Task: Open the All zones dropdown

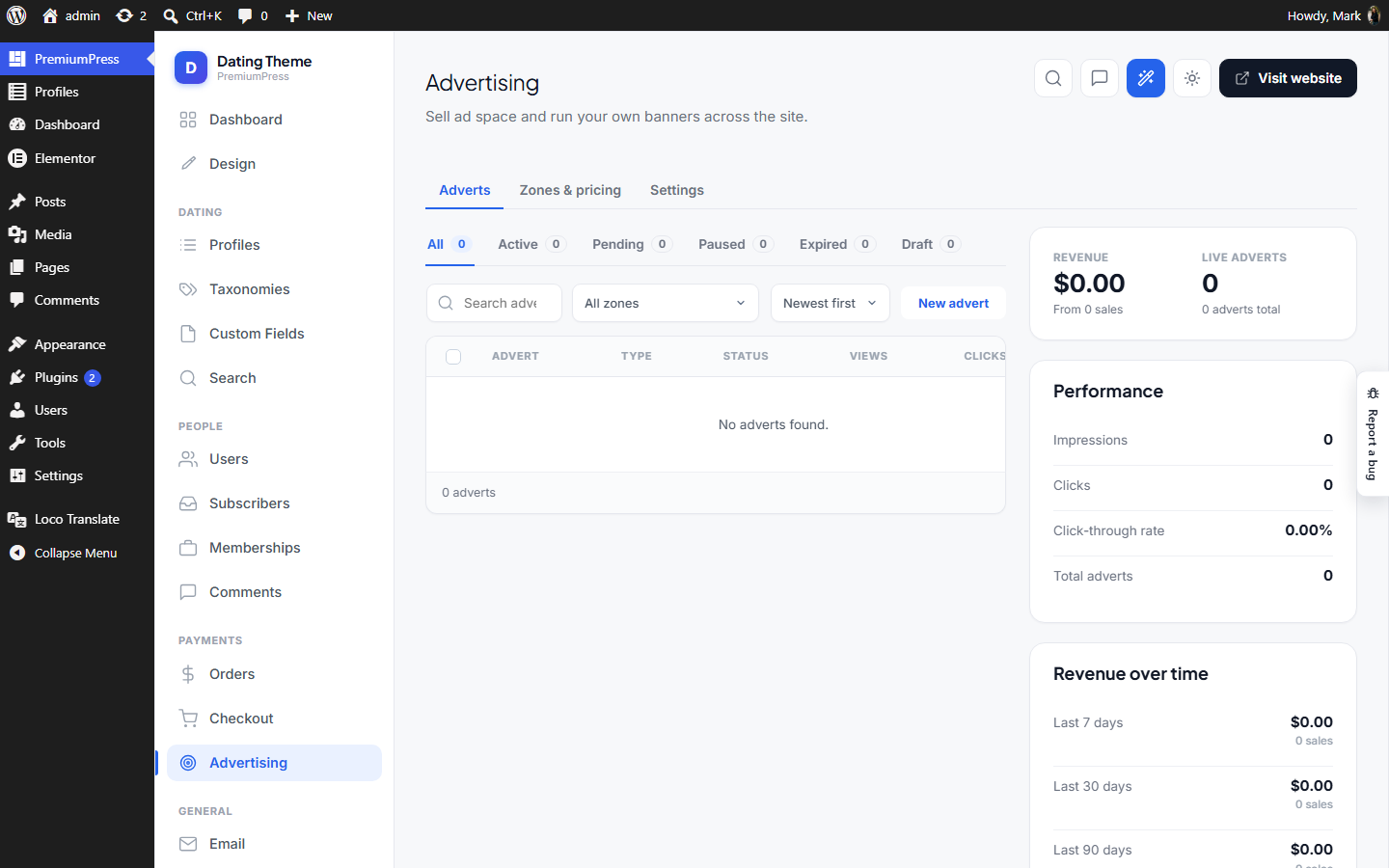Action: coord(666,303)
